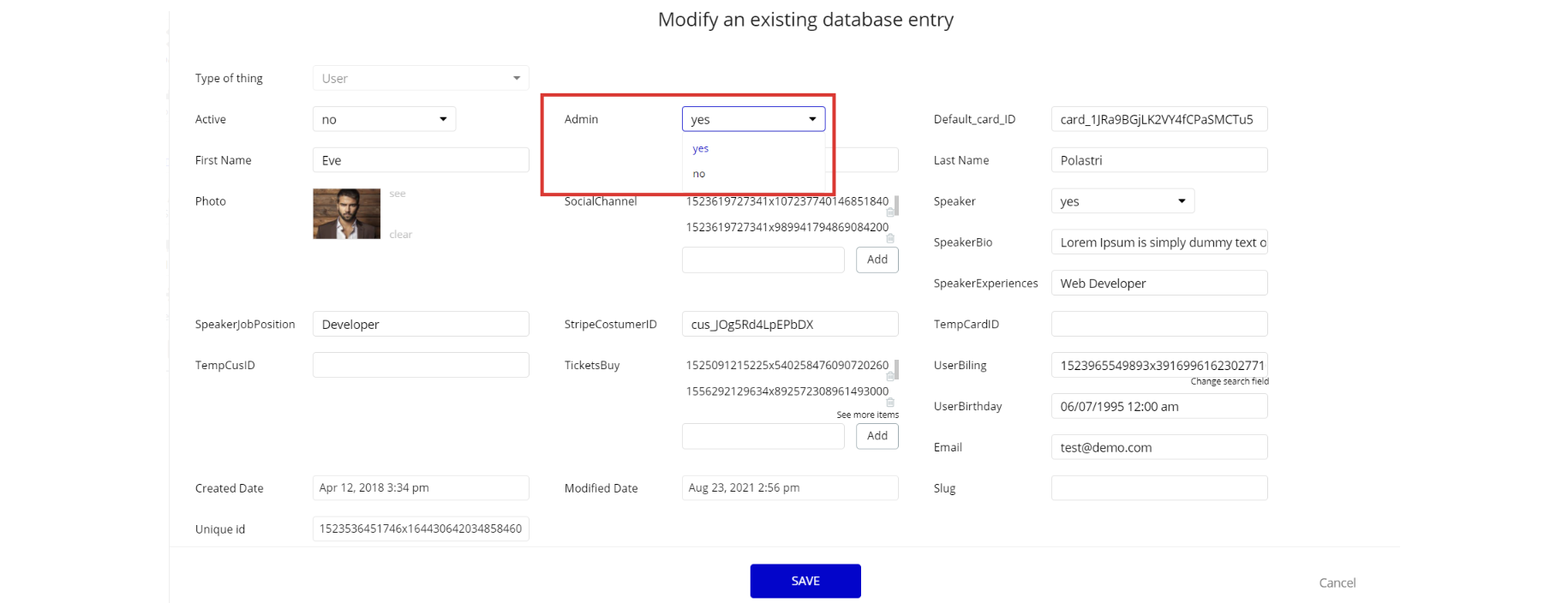Remove first TicketsBuy item using trash icon
Screen dimensions: 1568x615
(890, 376)
